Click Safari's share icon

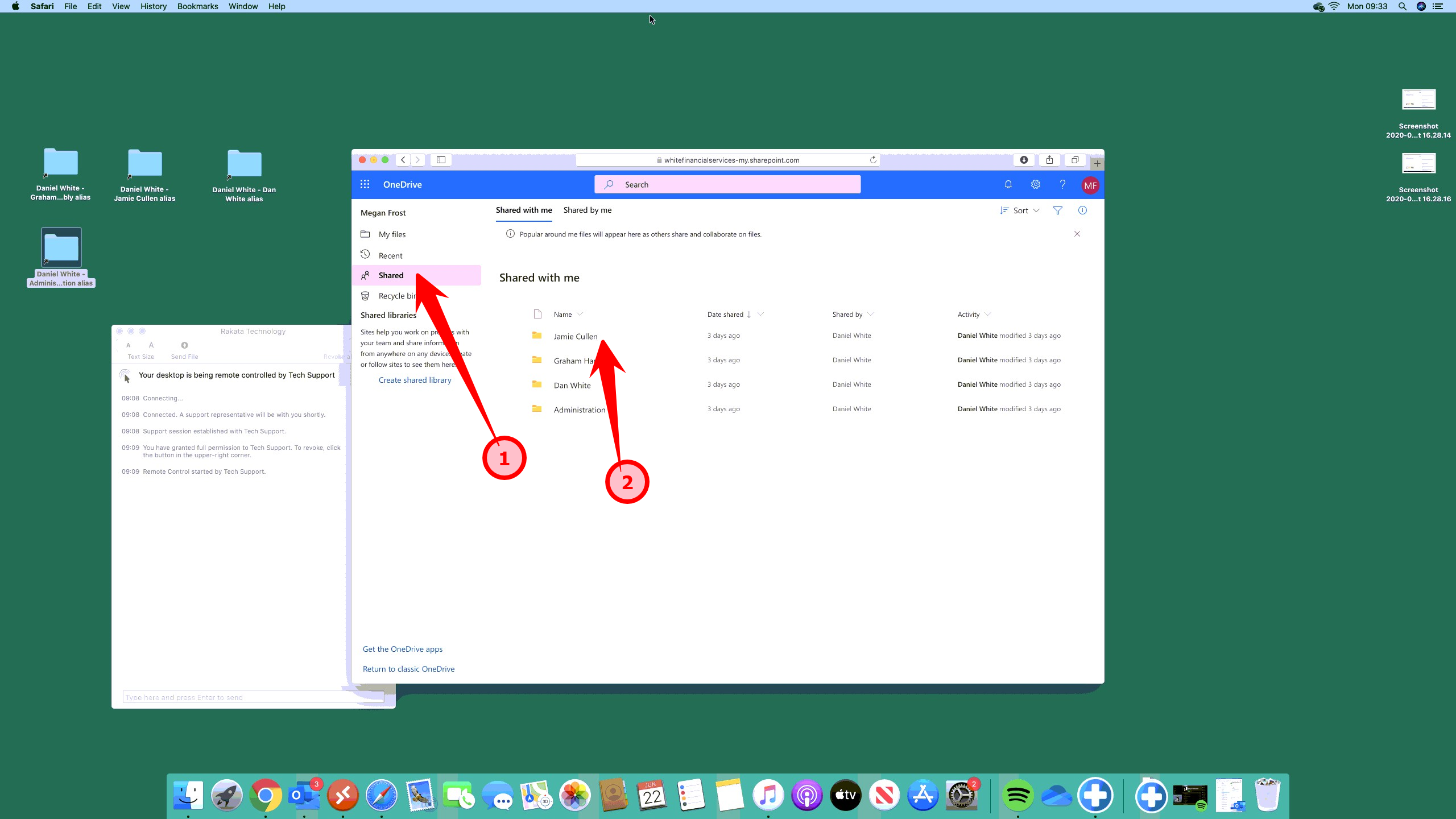click(x=1049, y=160)
